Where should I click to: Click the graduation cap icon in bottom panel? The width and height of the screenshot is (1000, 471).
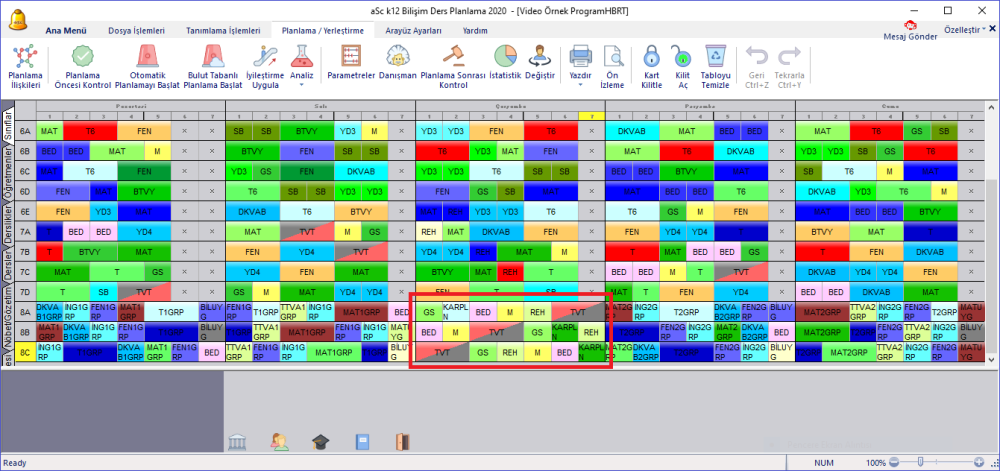point(320,442)
